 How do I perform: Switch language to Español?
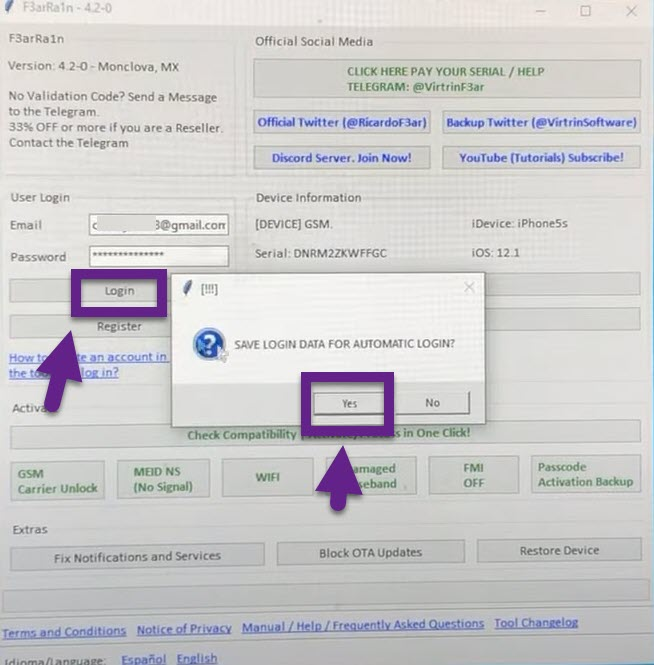(143, 659)
